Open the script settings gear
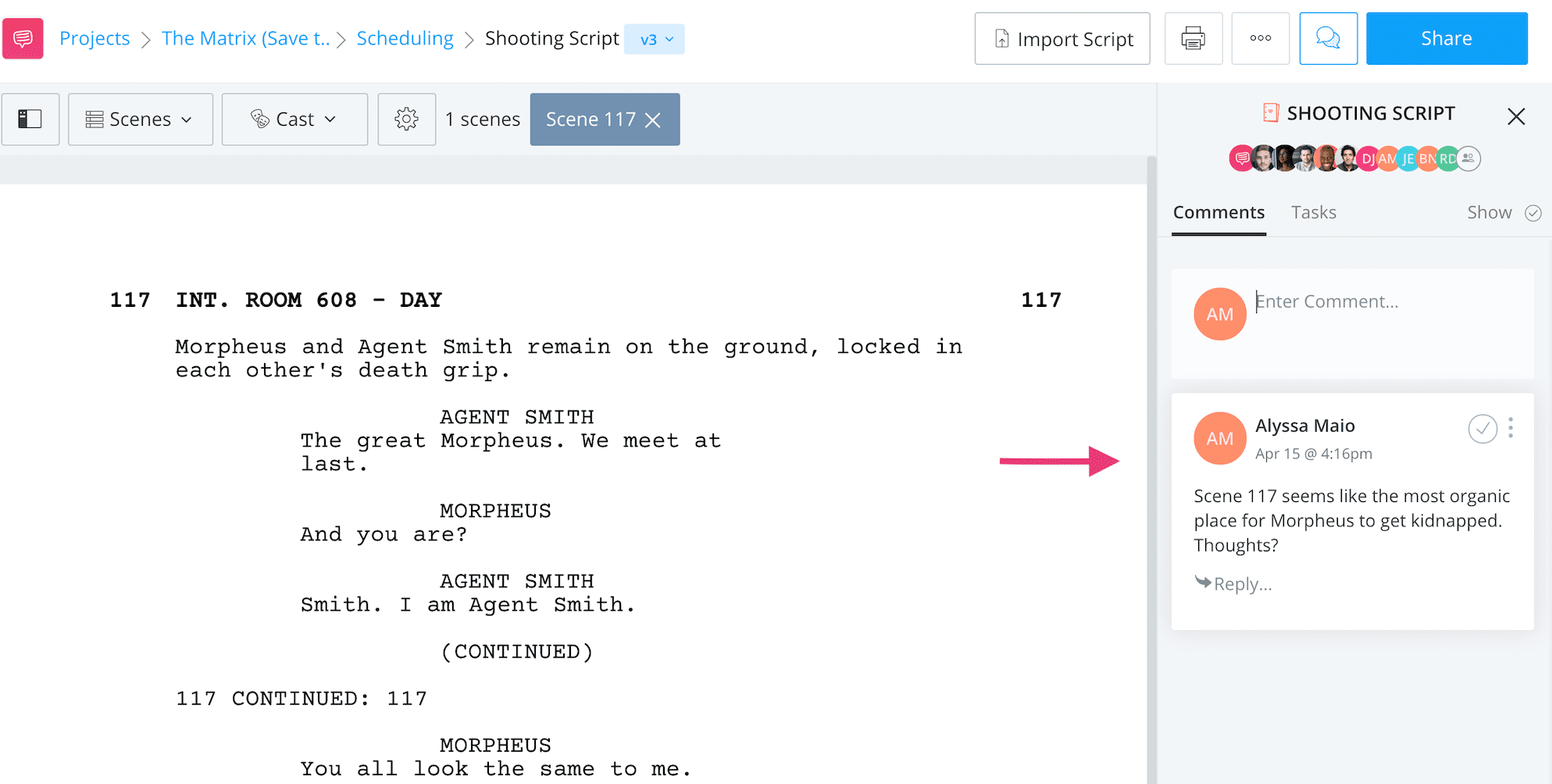1552x784 pixels. (406, 119)
